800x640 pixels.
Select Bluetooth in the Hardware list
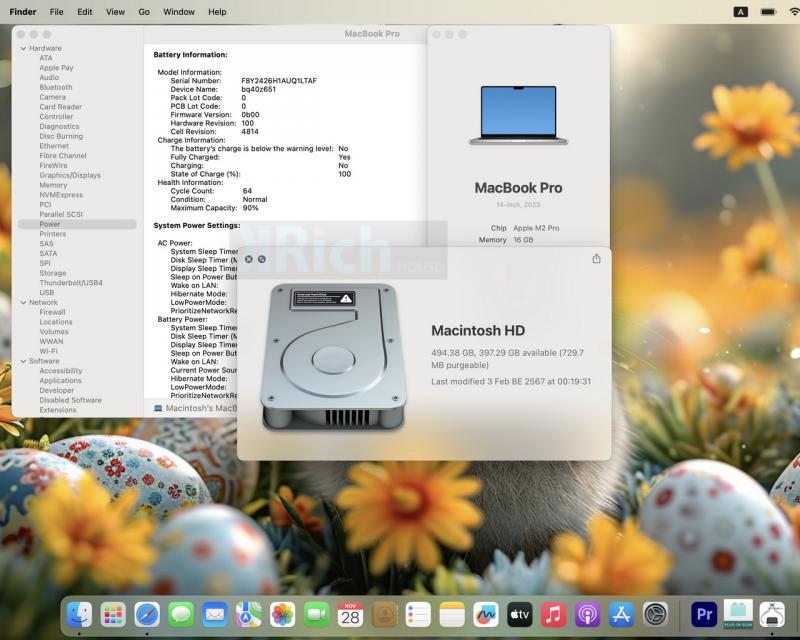coord(56,87)
